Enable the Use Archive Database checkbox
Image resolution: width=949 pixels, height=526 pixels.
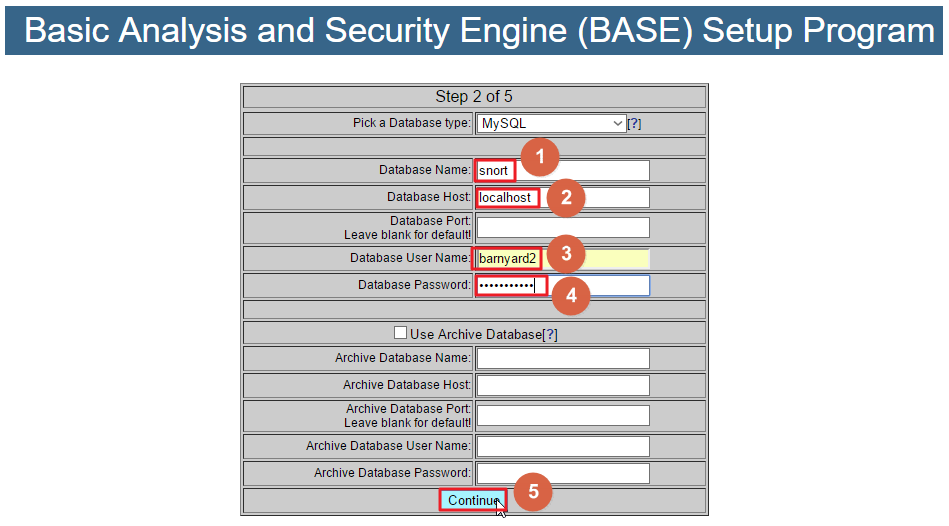pos(400,333)
